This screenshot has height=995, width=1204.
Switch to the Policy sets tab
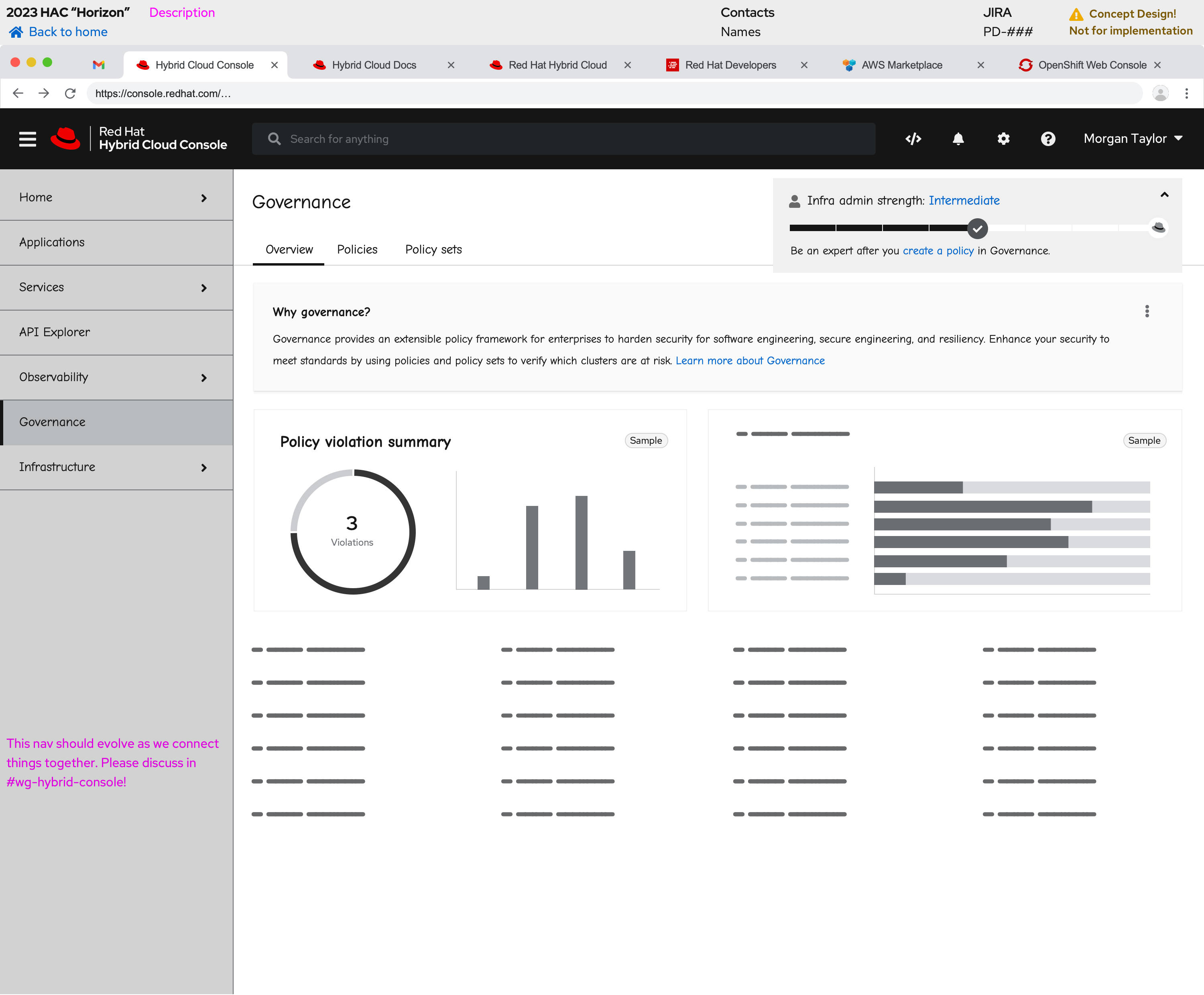pos(433,249)
